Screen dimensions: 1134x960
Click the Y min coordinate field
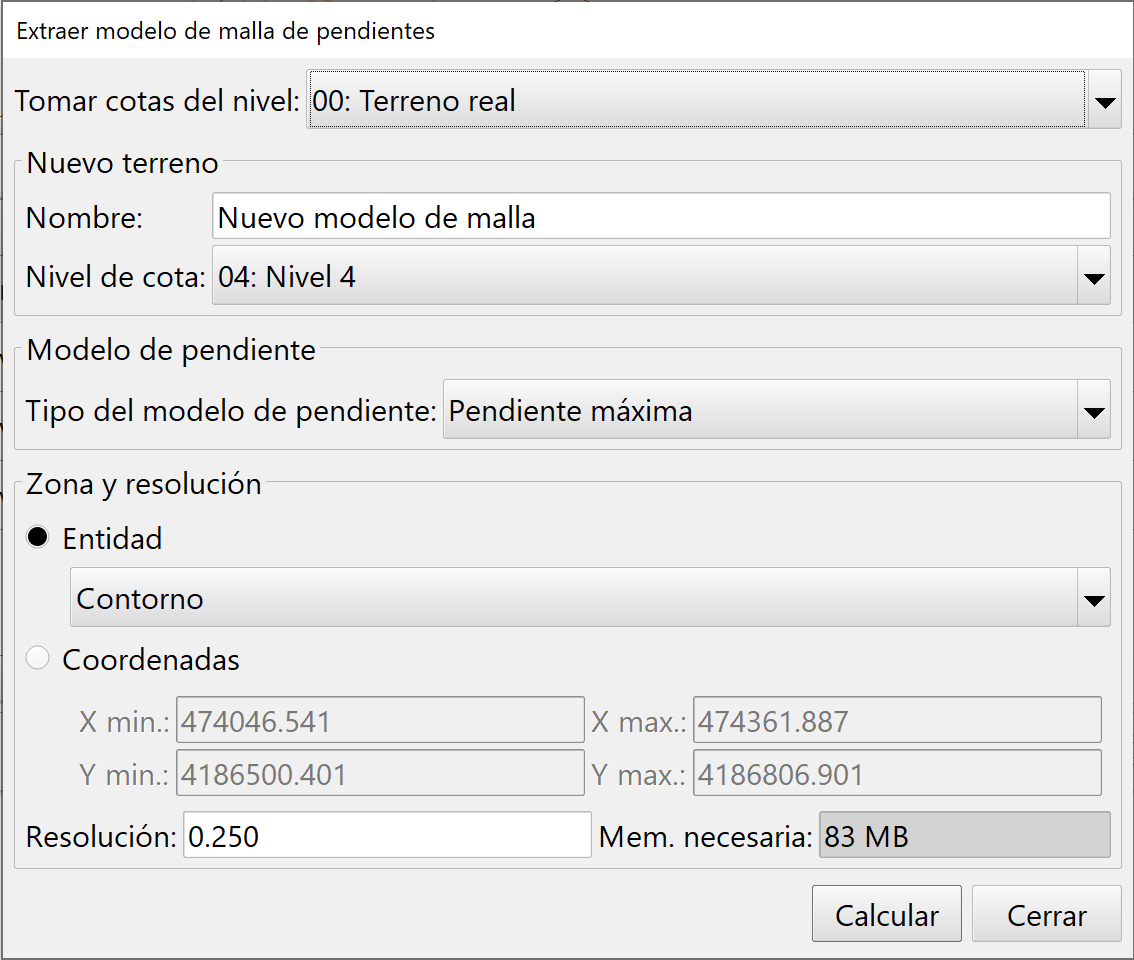click(380, 773)
